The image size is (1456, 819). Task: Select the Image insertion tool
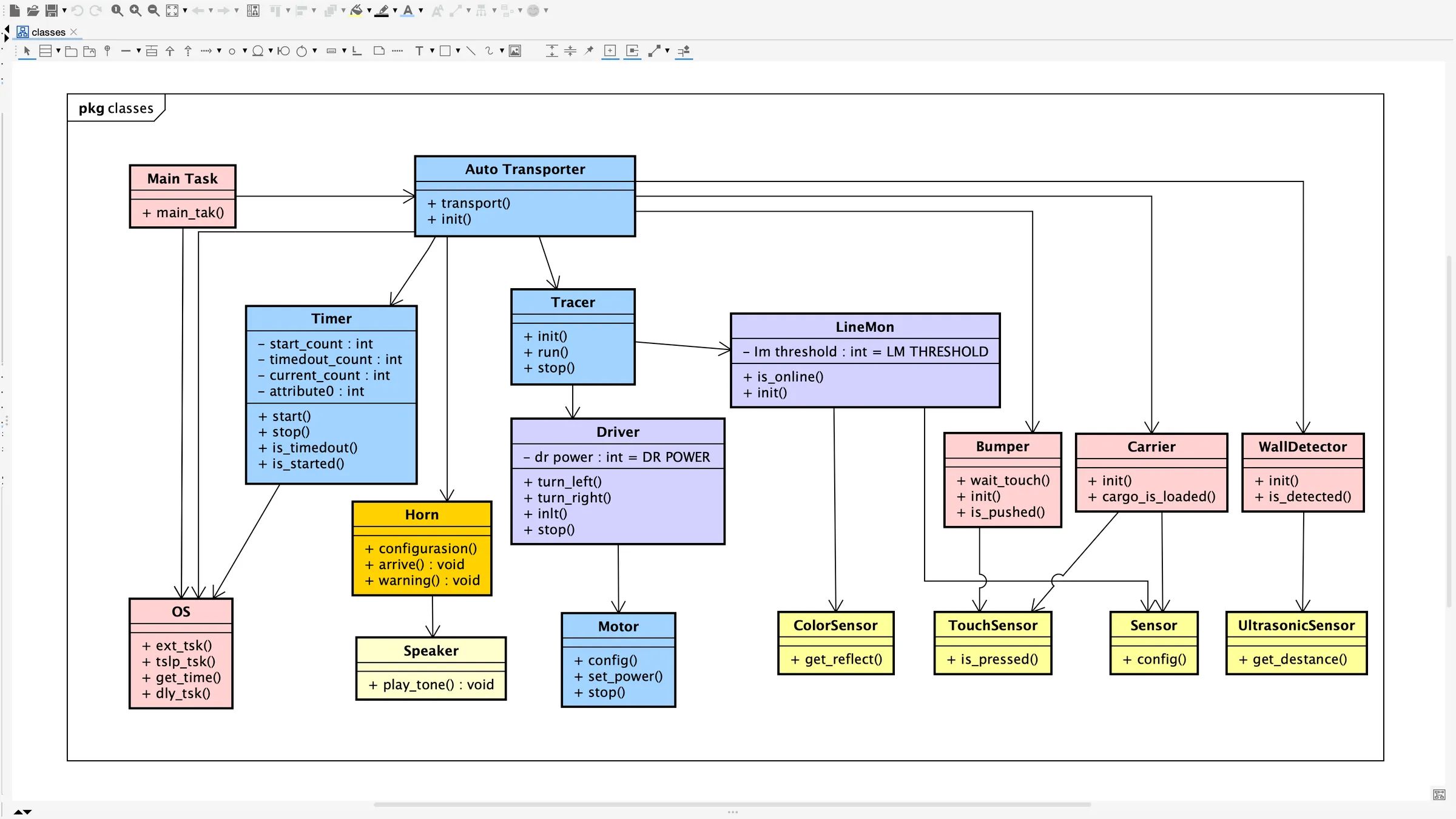[516, 52]
